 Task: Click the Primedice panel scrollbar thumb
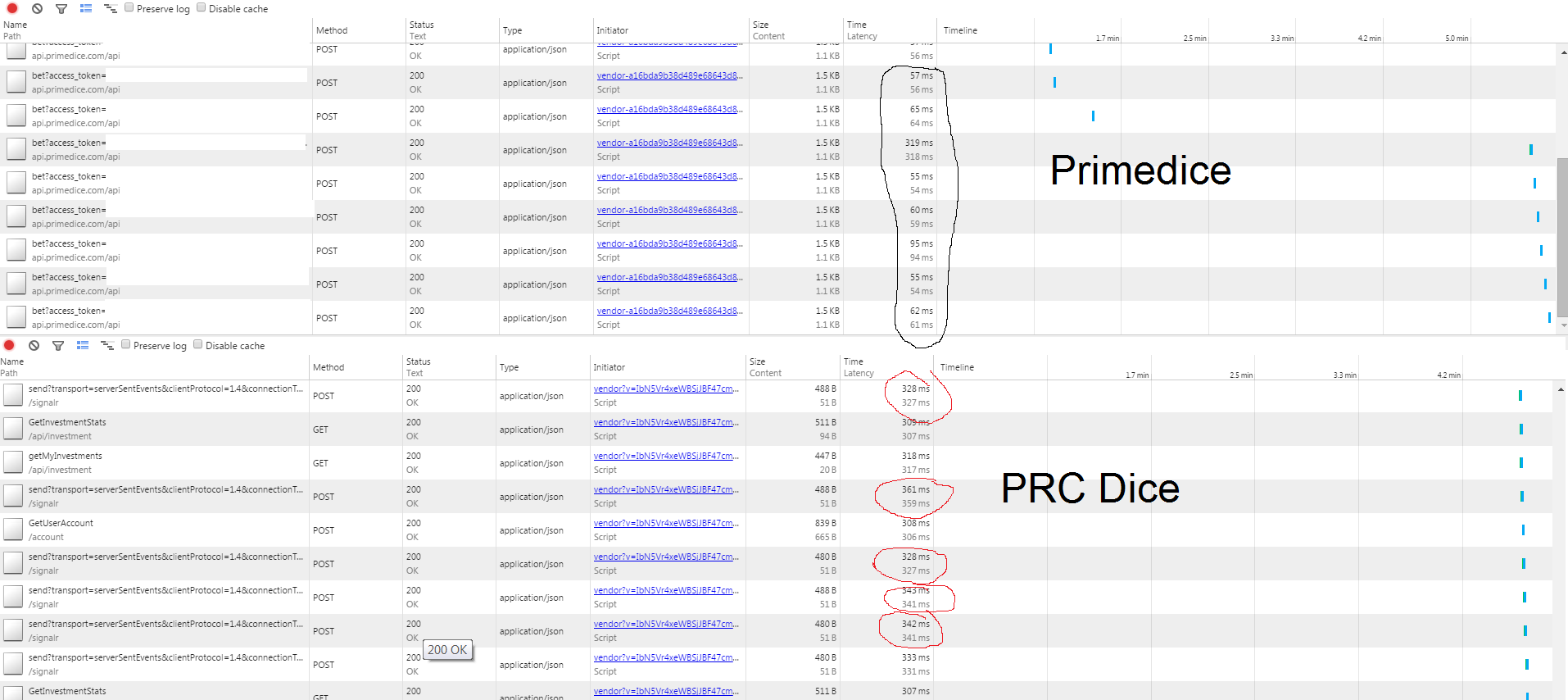click(x=1562, y=236)
